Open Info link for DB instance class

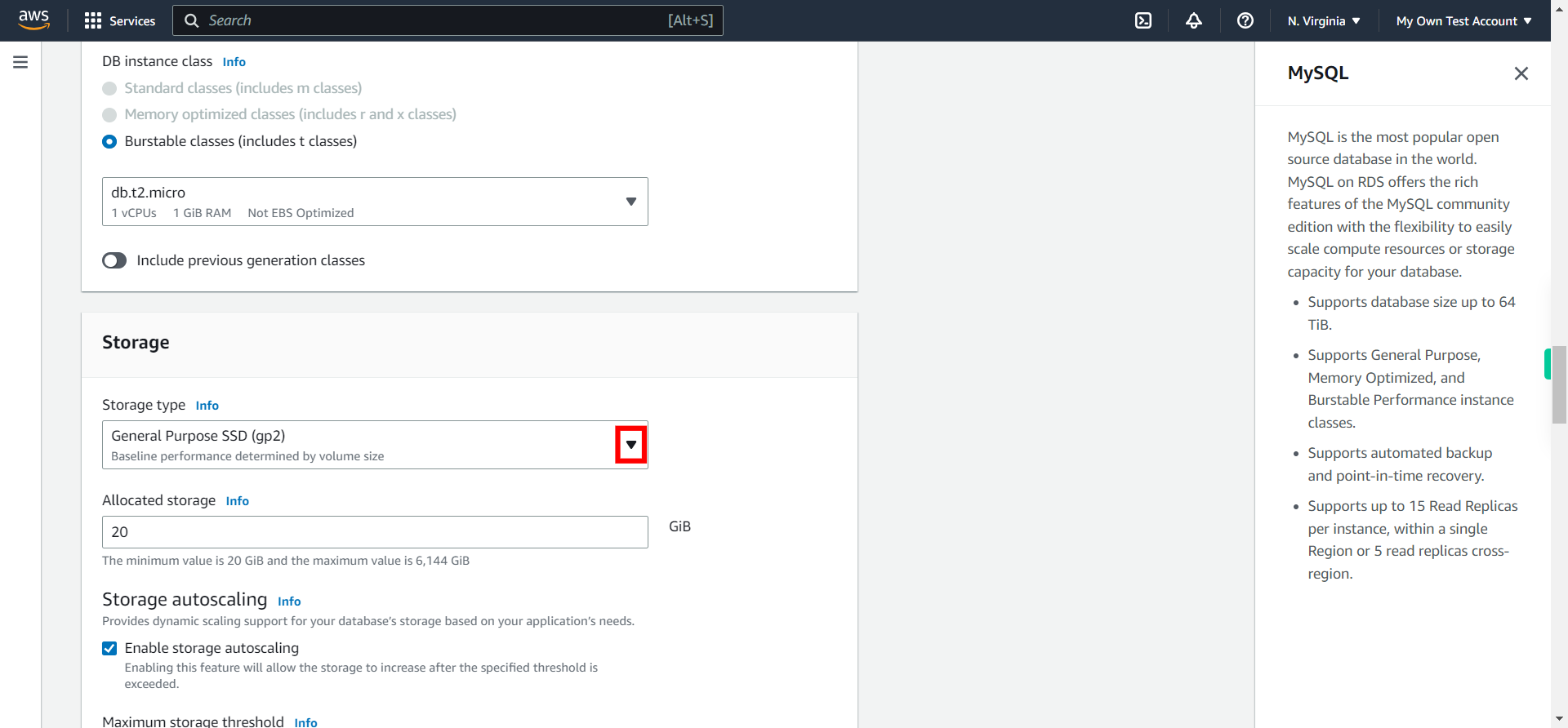(234, 62)
